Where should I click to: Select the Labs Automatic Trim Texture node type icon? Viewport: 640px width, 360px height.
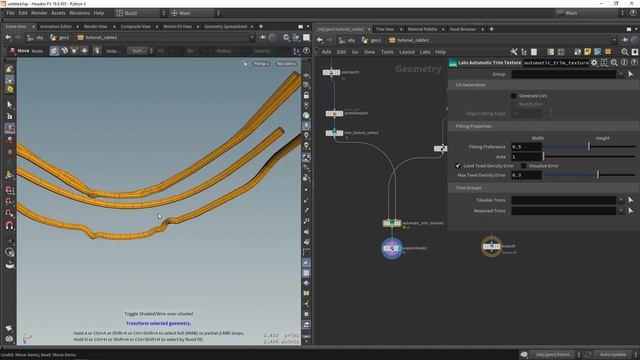pyautogui.click(x=453, y=63)
